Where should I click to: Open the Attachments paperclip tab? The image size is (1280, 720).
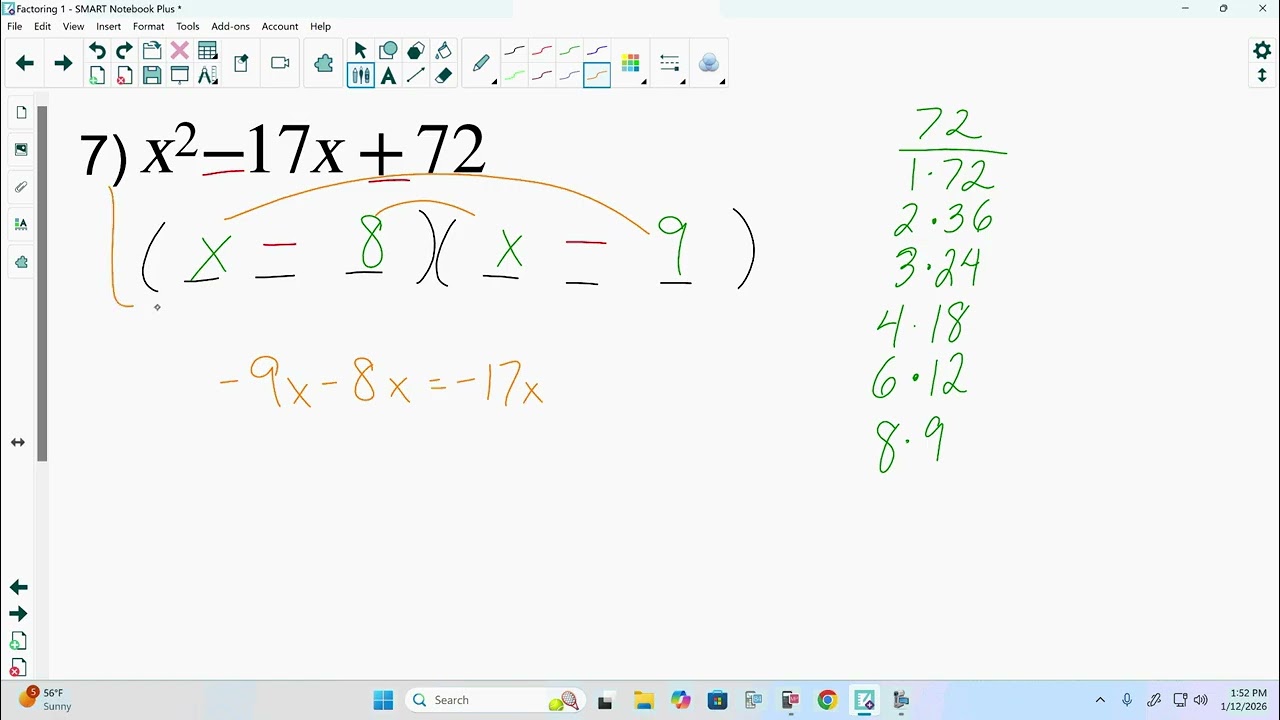tap(21, 187)
